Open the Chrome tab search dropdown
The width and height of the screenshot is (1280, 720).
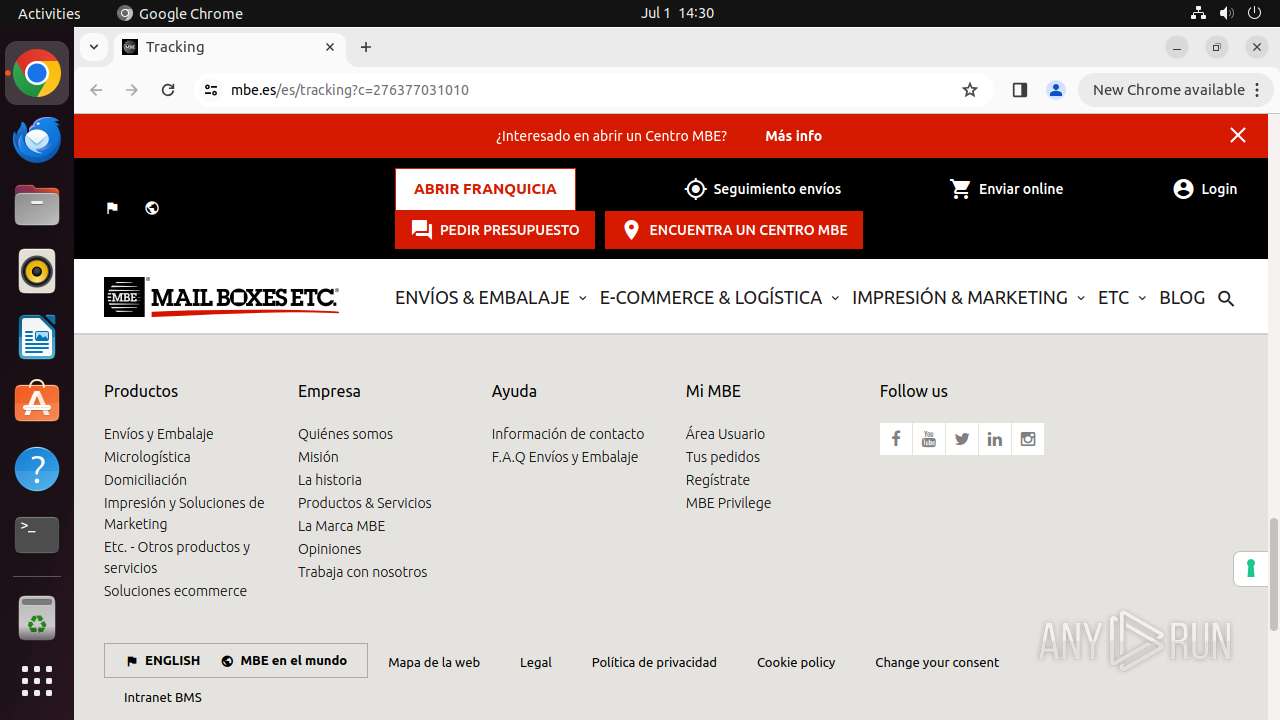(x=93, y=47)
